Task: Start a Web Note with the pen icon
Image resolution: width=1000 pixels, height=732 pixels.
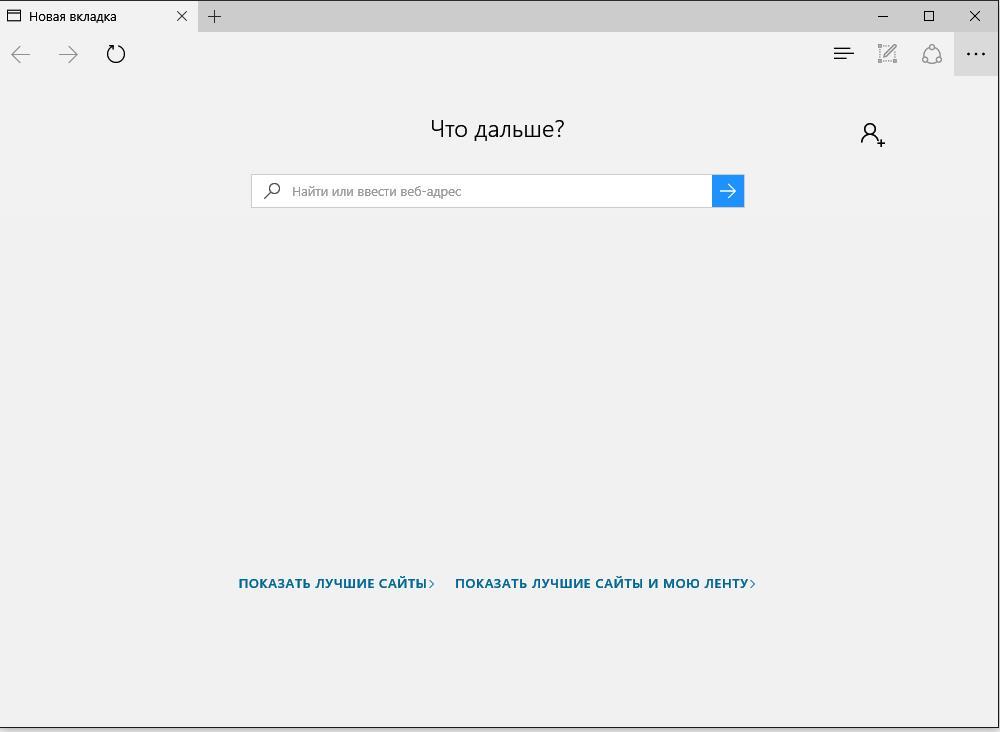Action: pos(887,54)
